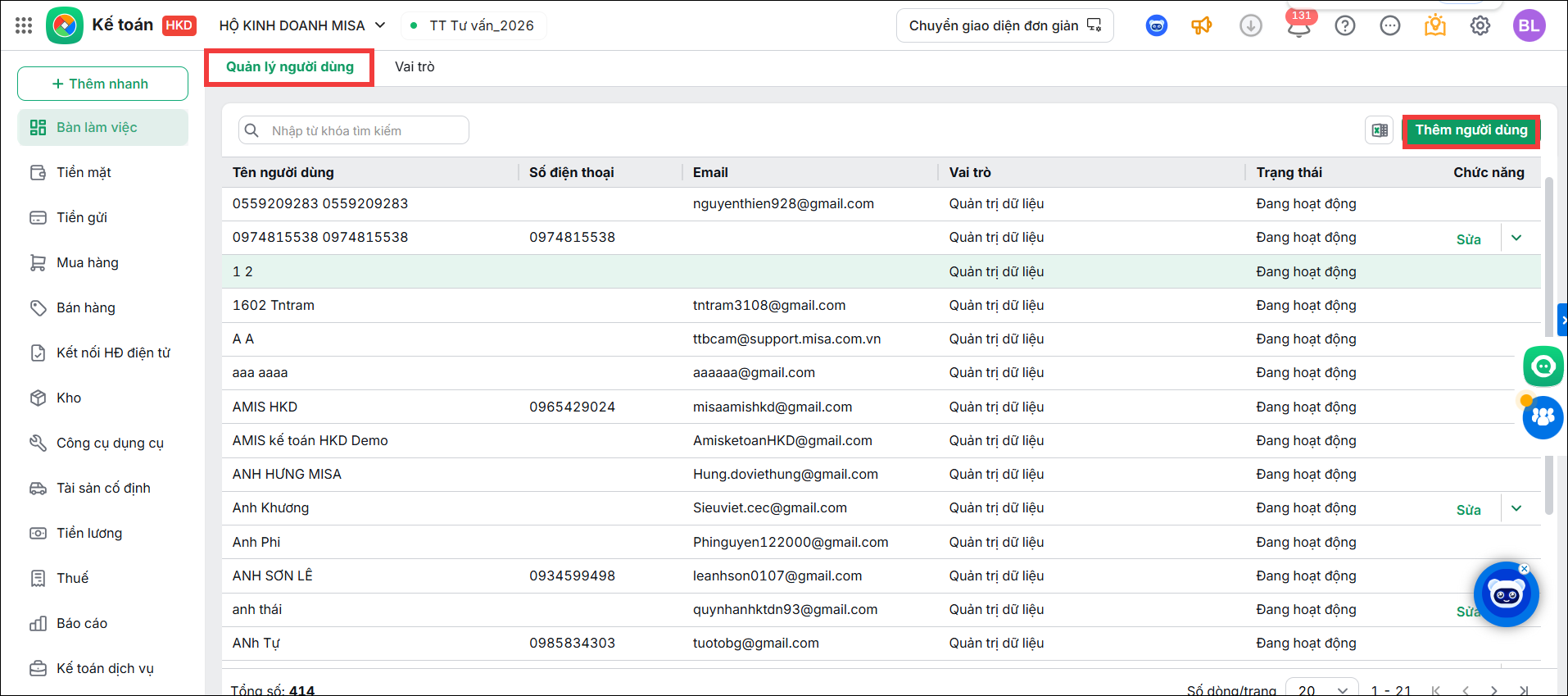Export user list with Excel icon
This screenshot has height=696, width=1568.
tap(1380, 130)
